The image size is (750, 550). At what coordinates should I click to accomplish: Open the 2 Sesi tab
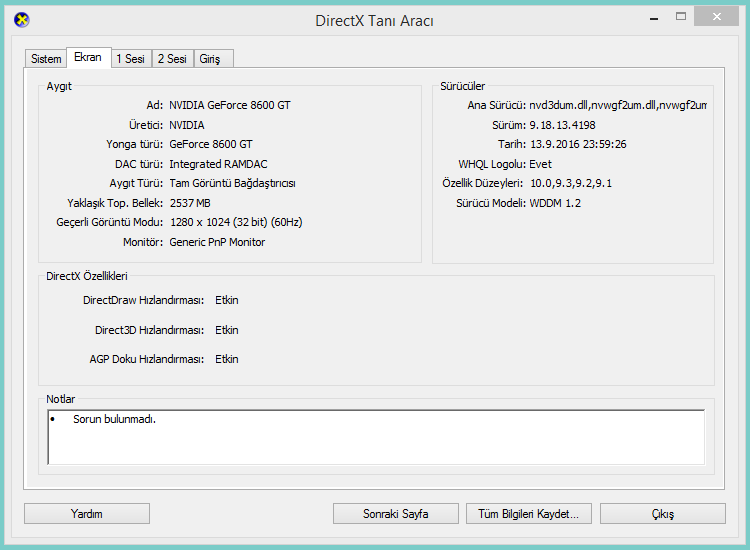(x=173, y=59)
